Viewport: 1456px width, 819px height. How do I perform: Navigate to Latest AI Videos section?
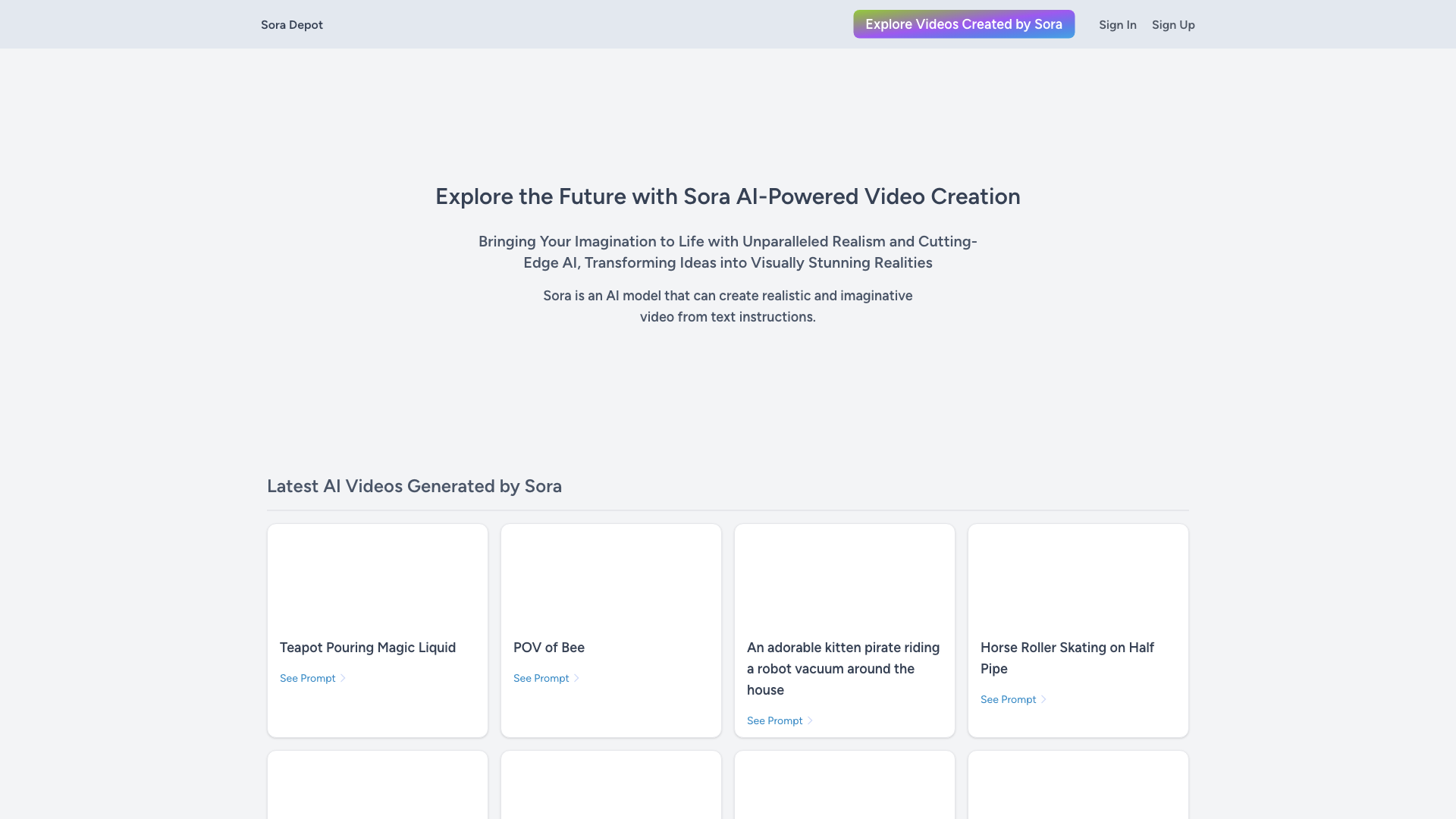pyautogui.click(x=414, y=485)
